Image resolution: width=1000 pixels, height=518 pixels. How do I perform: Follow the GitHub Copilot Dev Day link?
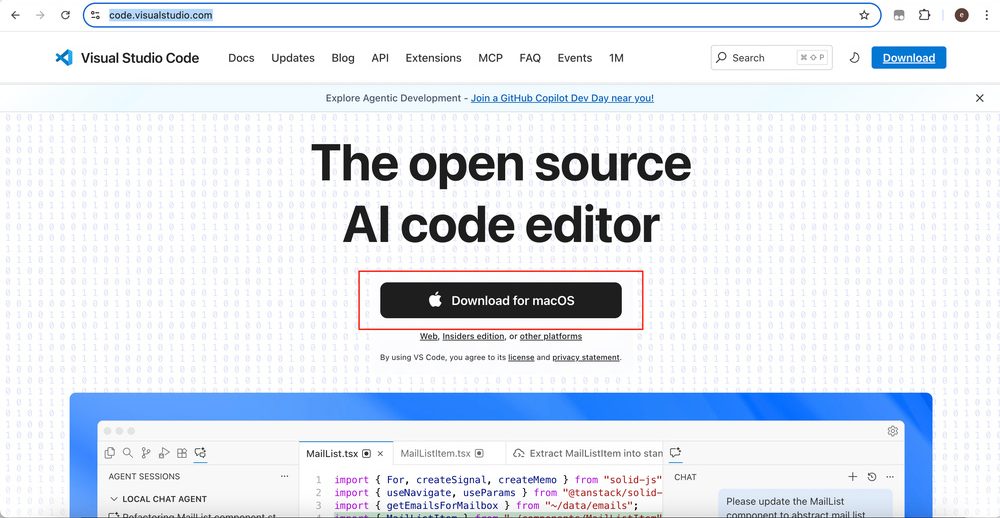pos(562,98)
